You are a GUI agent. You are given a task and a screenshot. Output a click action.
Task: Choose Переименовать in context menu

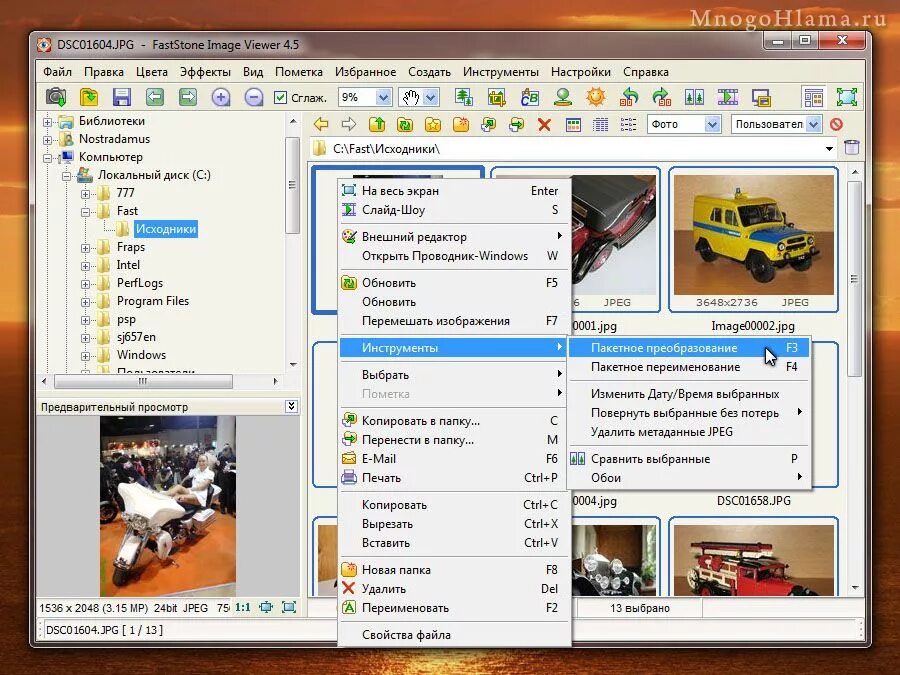coord(453,608)
